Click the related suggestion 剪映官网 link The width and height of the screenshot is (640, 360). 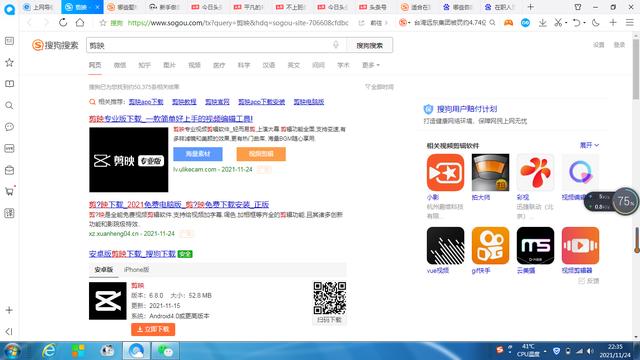[217, 102]
